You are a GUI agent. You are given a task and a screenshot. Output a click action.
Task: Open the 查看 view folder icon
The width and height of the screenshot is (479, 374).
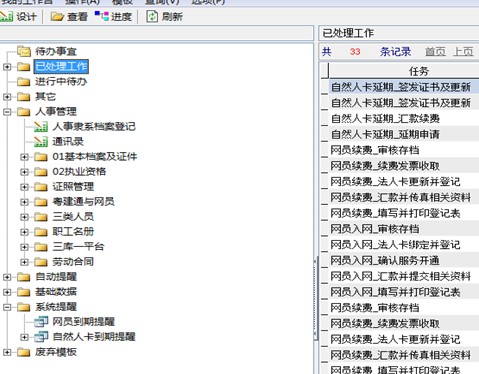tap(57, 16)
